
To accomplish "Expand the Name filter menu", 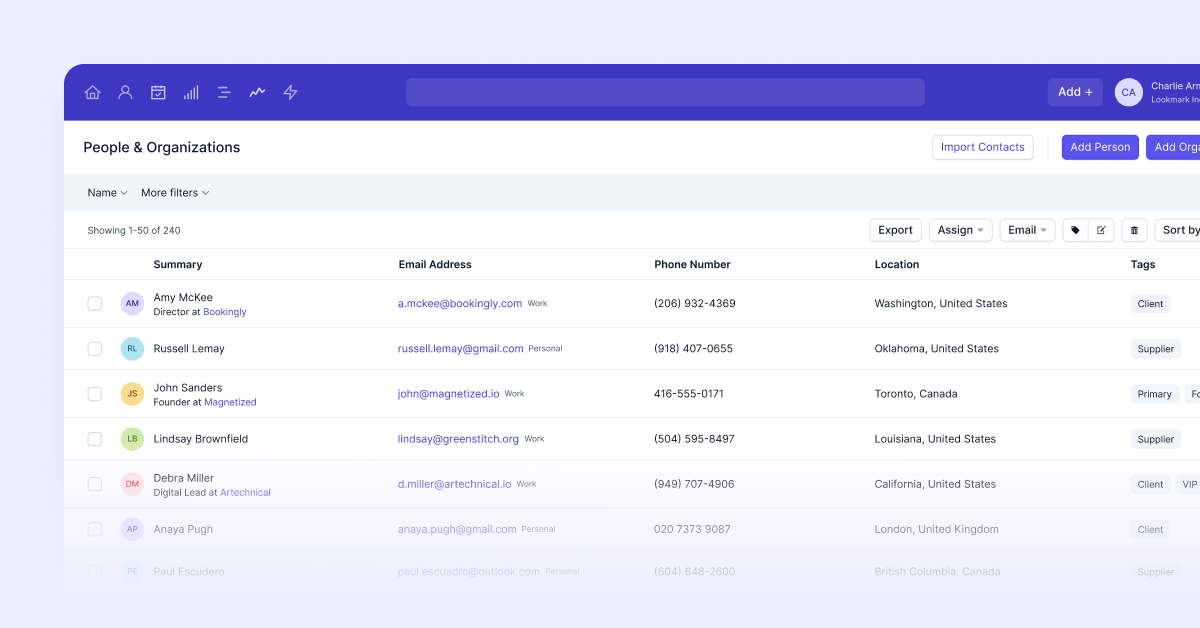I will [x=106, y=192].
